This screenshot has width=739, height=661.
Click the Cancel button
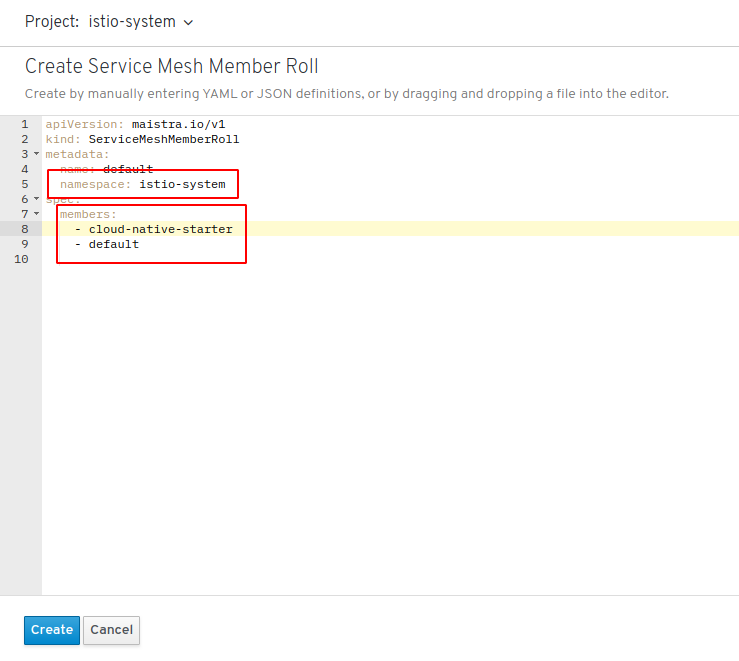coord(112,630)
